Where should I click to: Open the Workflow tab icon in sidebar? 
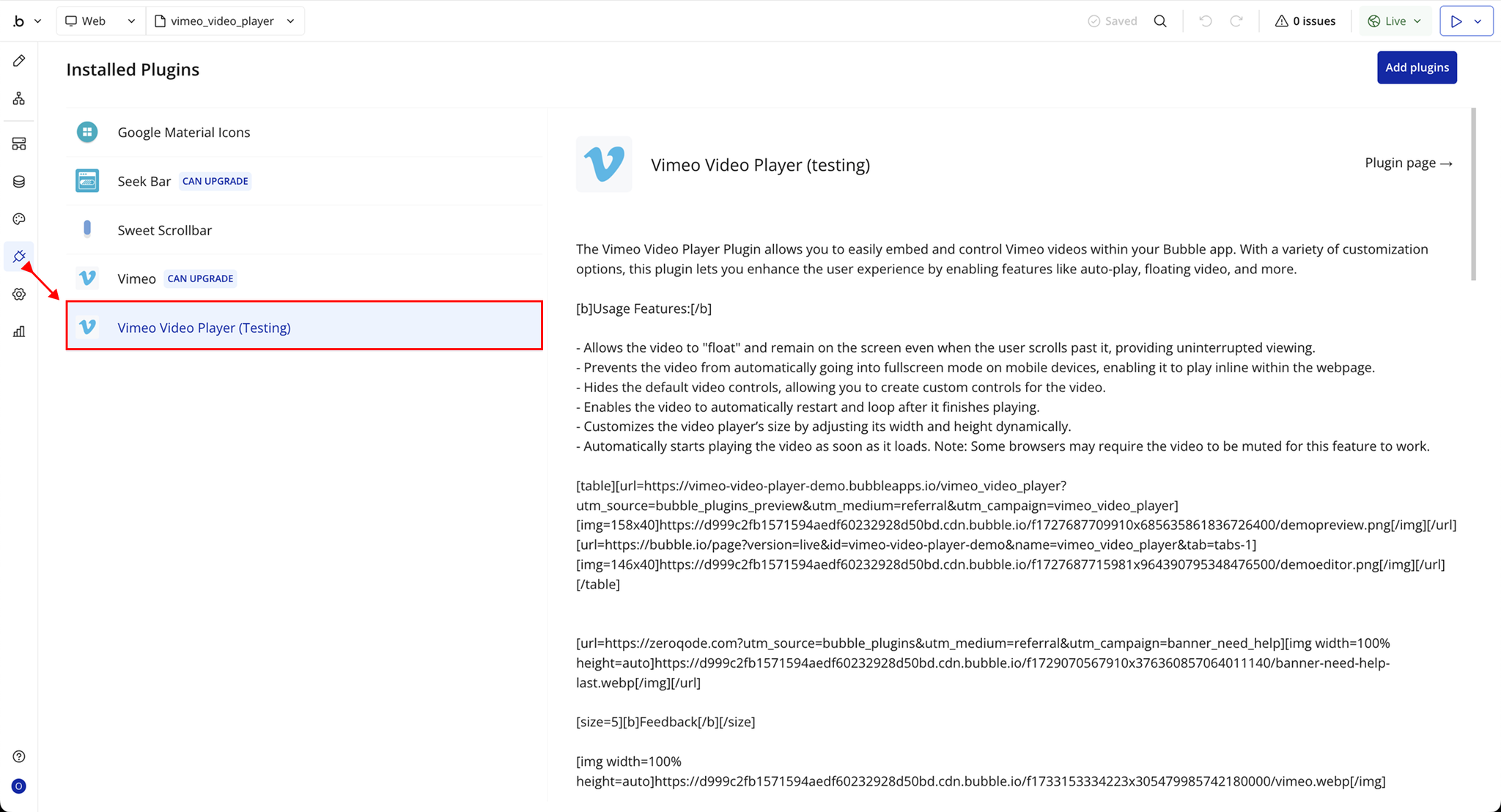point(19,98)
